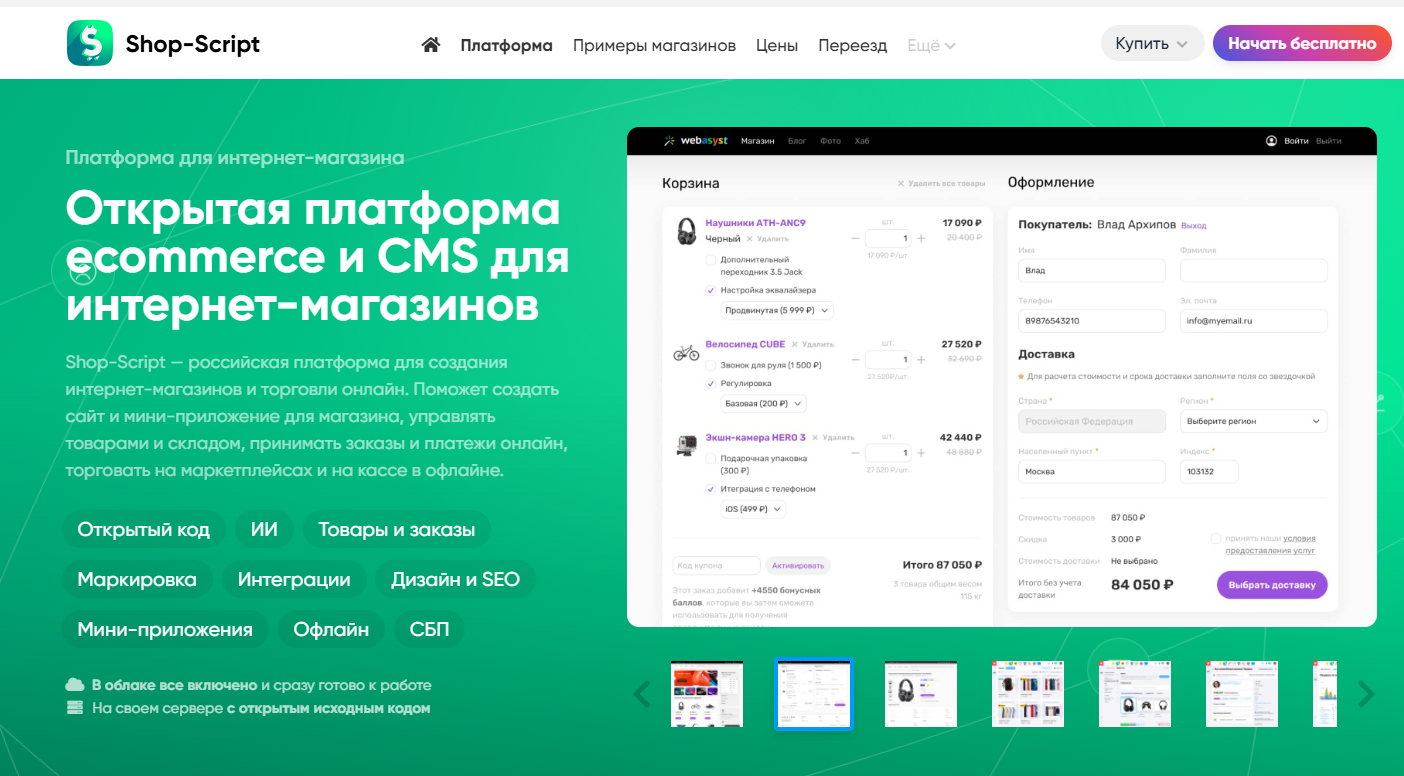Decrease quantity of Велосипед CUBE with minus
The image size is (1404, 776).
(x=855, y=360)
